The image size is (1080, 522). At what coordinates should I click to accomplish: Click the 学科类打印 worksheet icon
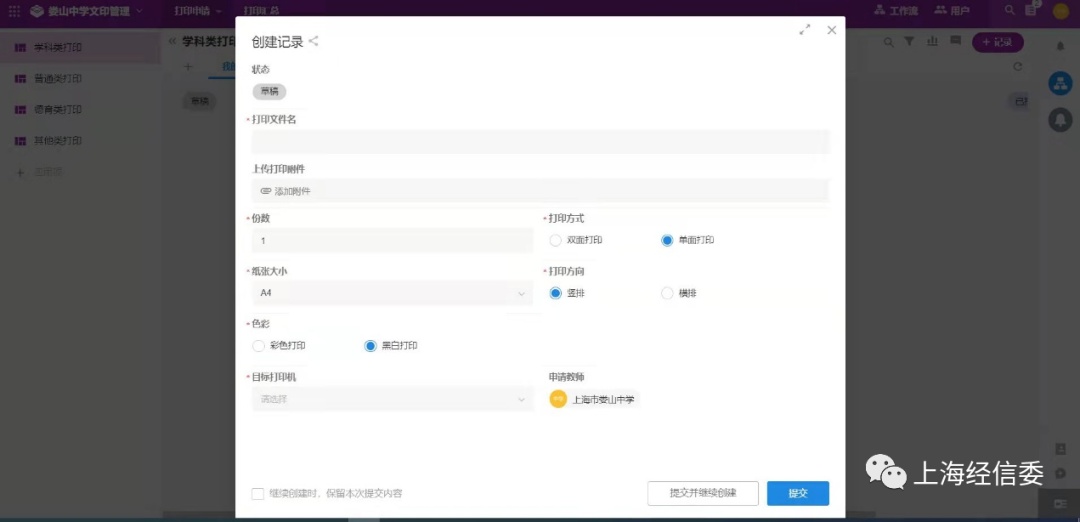click(x=21, y=48)
